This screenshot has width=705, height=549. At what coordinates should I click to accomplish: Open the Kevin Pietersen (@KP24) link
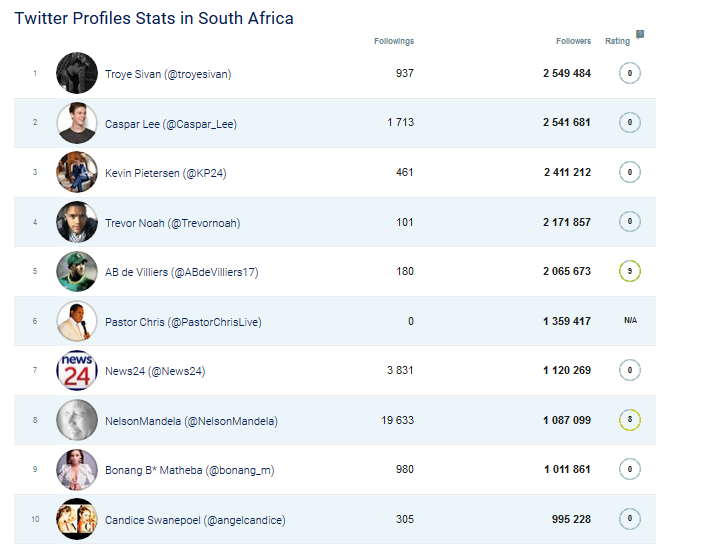(165, 173)
